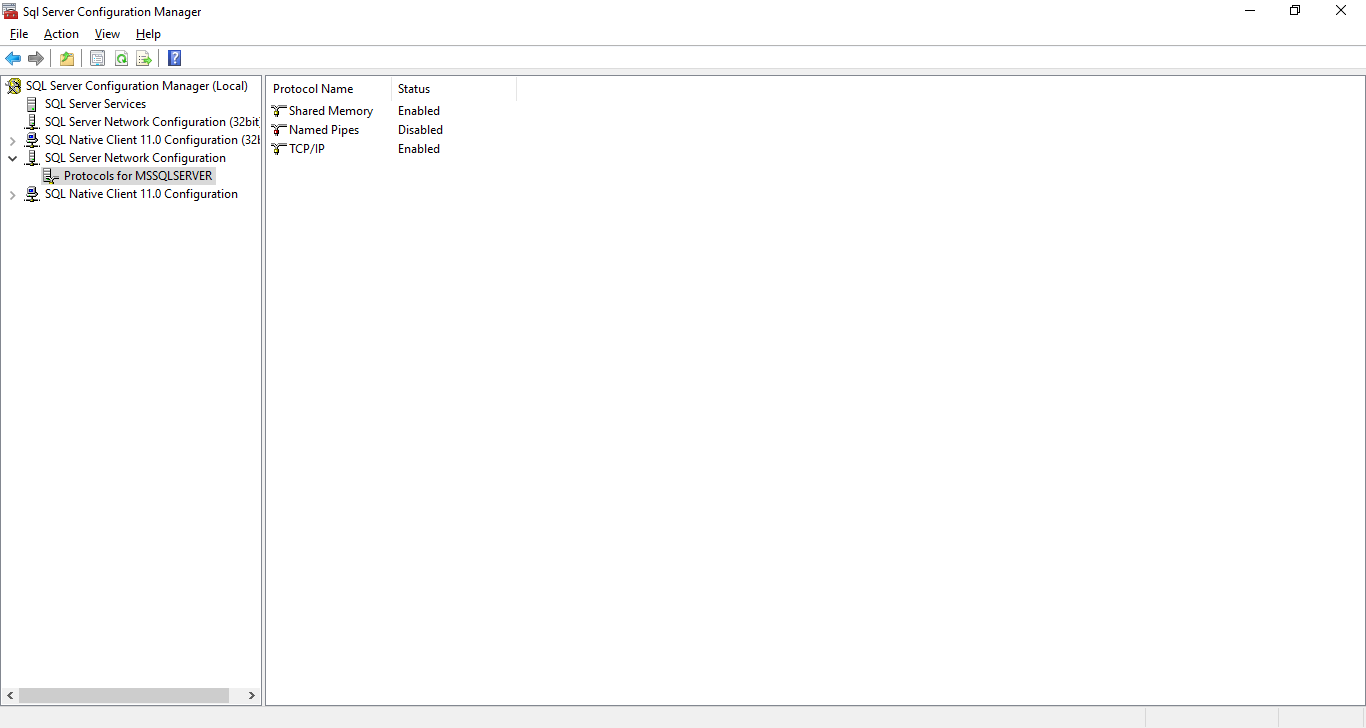Click tree pane scrollbar right arrow
Viewport: 1366px width, 728px height.
(x=252, y=695)
